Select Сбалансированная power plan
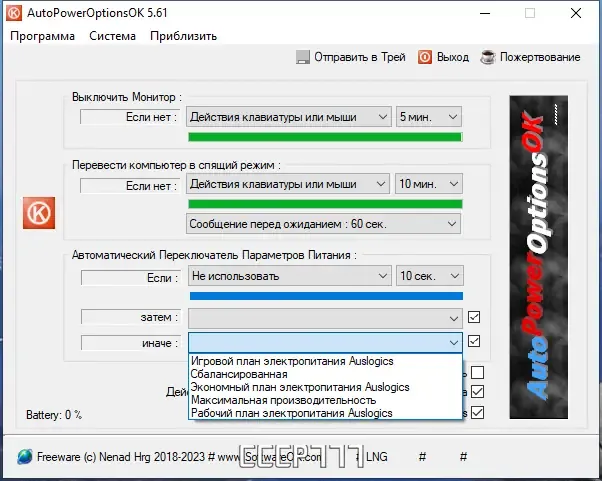This screenshot has height=481, width=602. pos(325,374)
